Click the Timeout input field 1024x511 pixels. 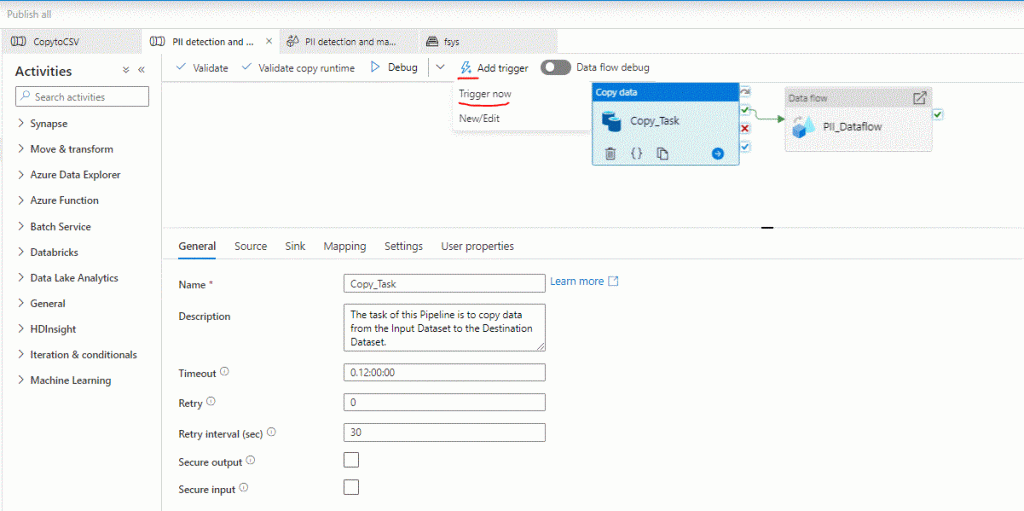coord(444,372)
